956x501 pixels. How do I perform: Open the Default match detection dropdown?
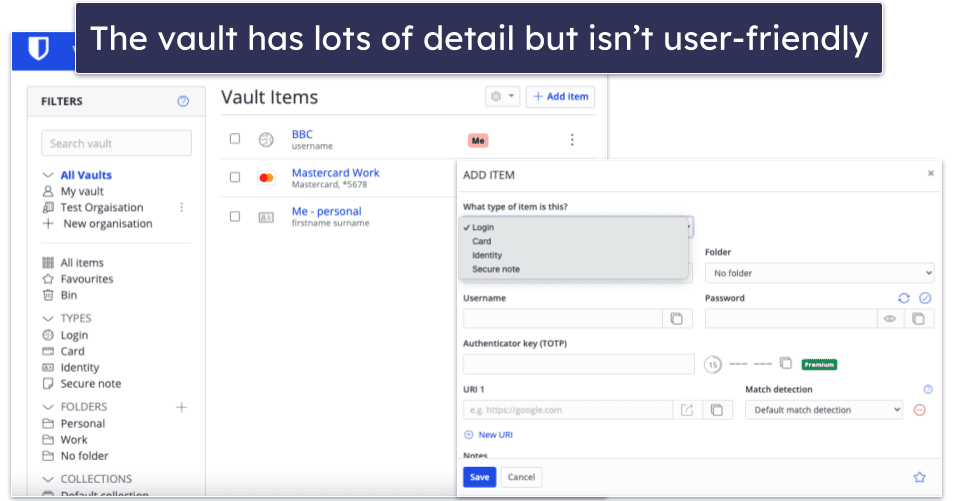tap(824, 410)
